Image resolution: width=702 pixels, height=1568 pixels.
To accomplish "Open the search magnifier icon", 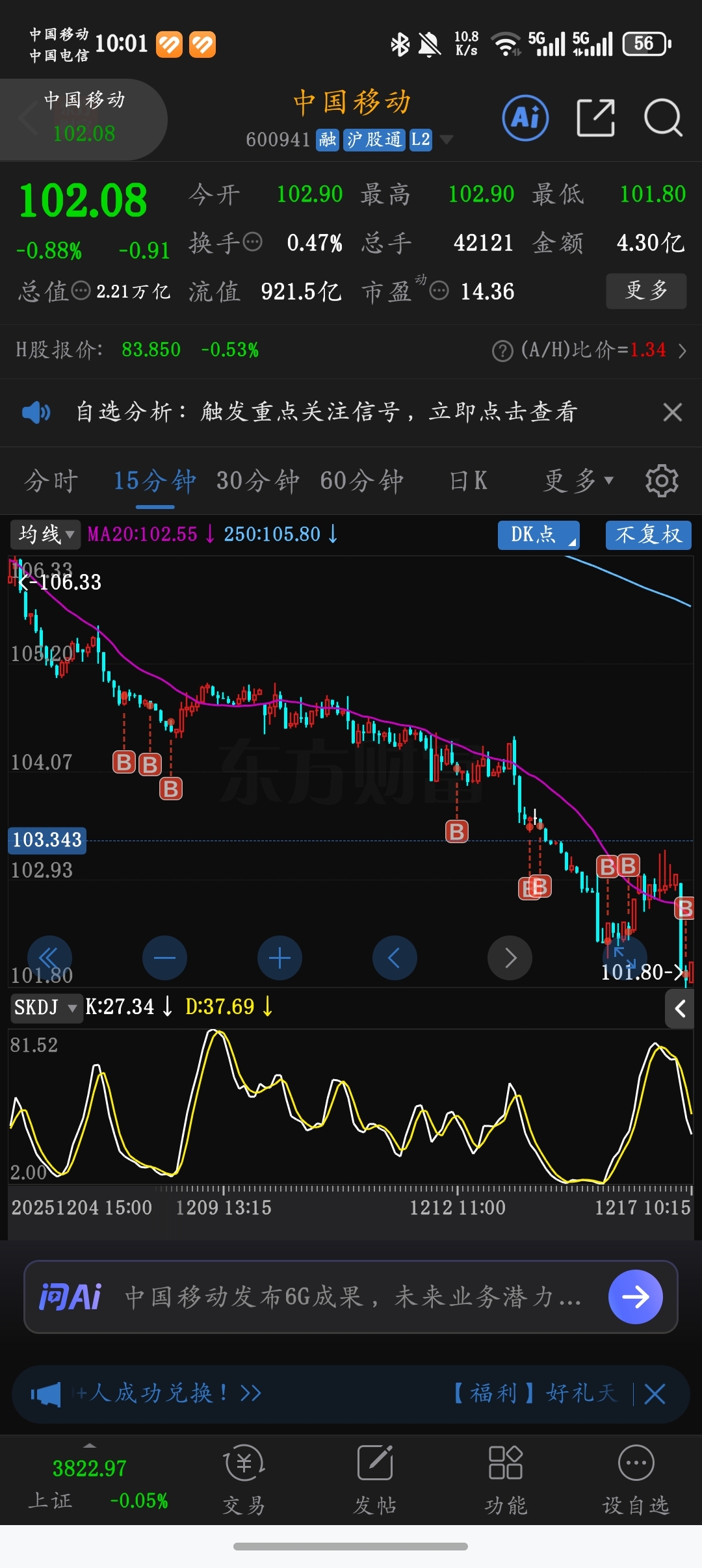I will tap(663, 118).
